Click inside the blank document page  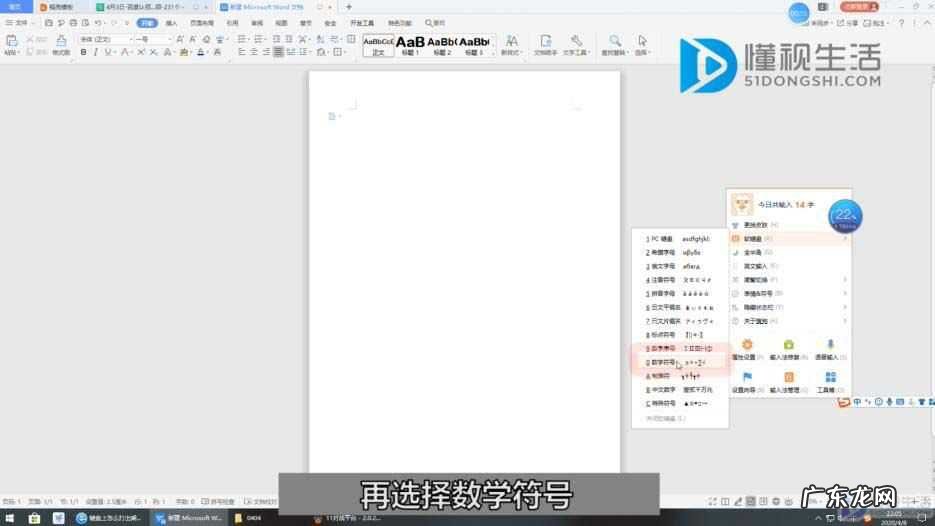464,271
